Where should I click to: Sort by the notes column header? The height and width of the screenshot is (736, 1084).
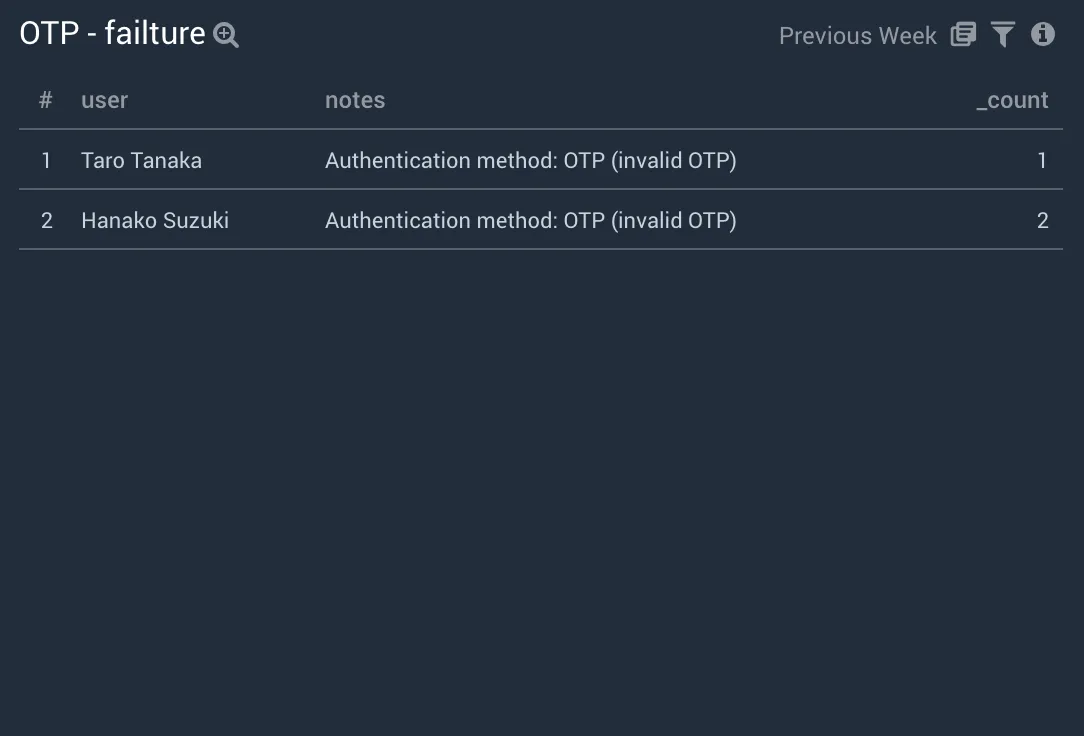pyautogui.click(x=355, y=100)
